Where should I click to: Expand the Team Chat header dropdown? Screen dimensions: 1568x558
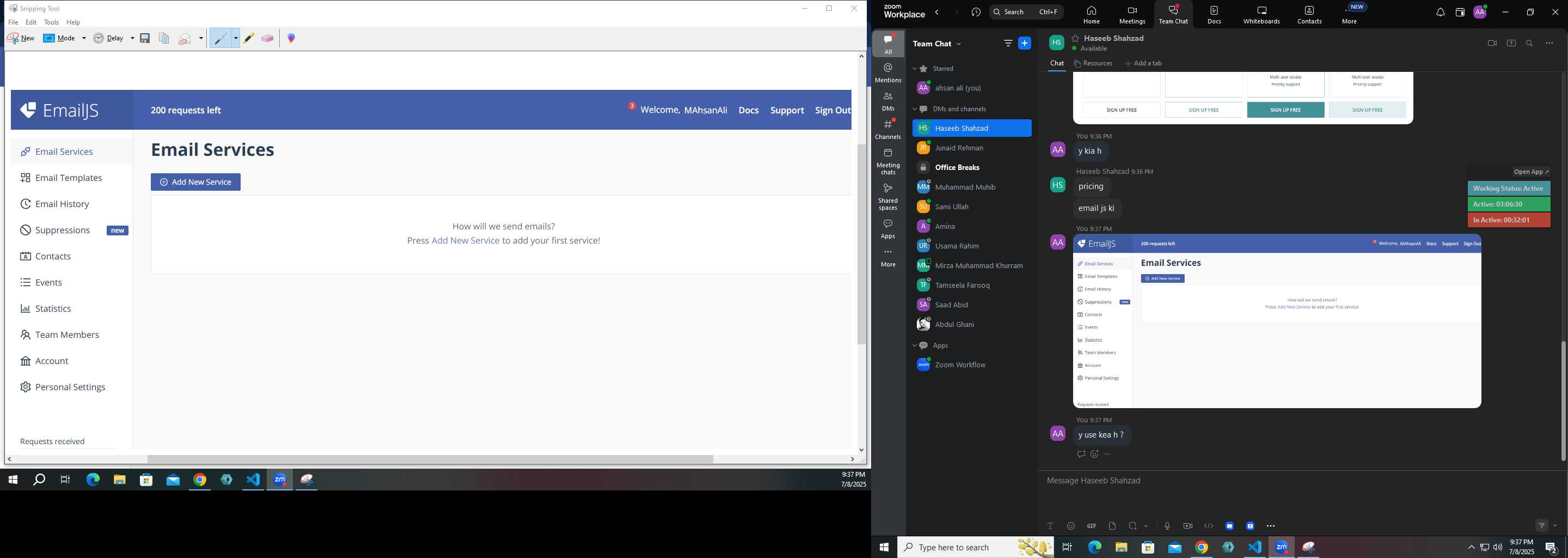(x=959, y=44)
